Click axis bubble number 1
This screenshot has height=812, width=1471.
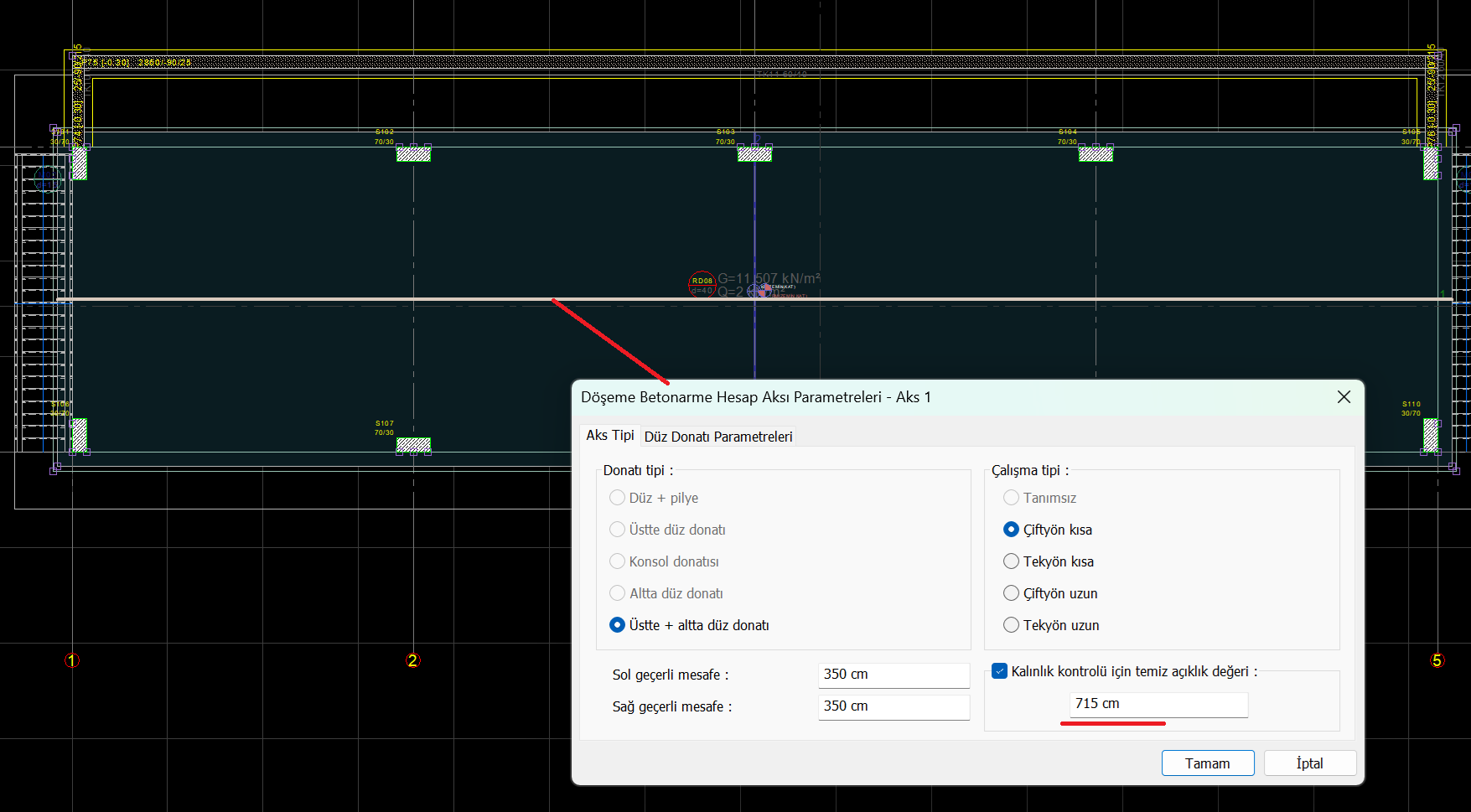72,660
